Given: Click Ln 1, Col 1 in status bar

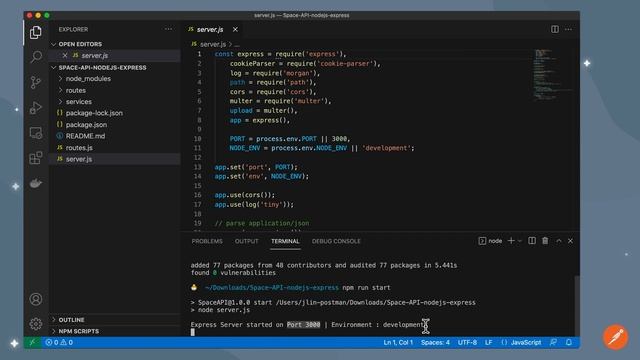Looking at the screenshot, I should [x=398, y=342].
